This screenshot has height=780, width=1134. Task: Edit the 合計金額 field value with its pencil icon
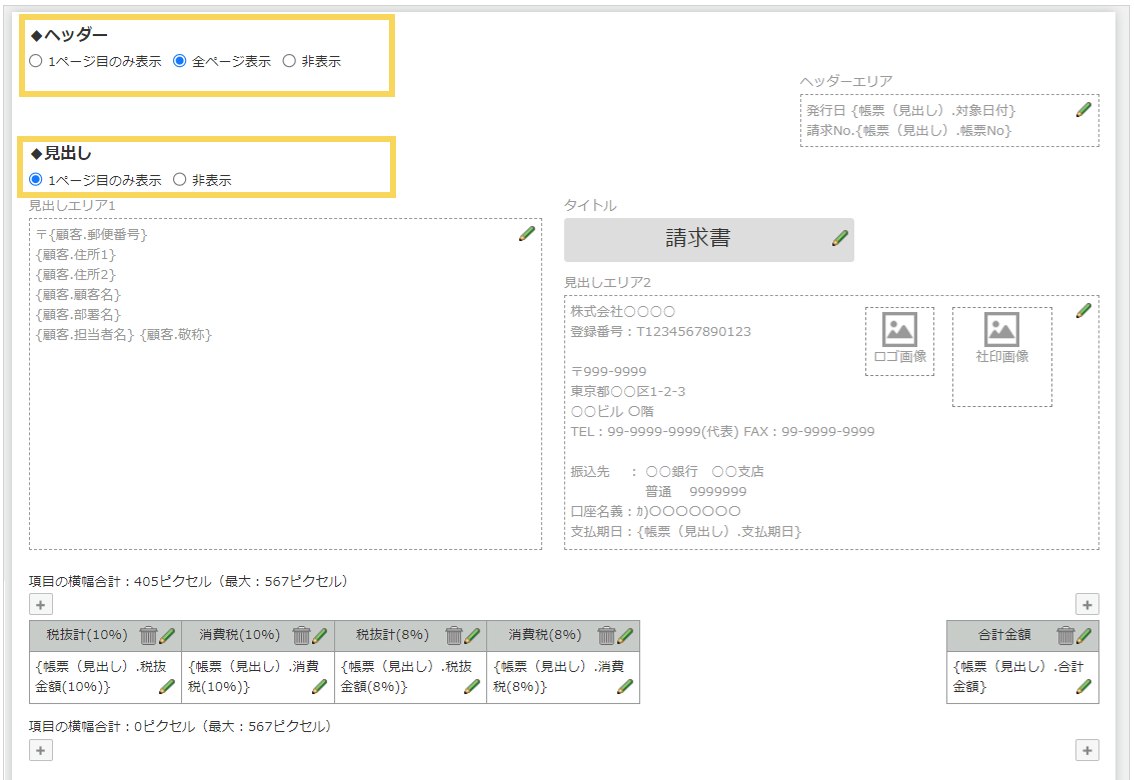point(1082,687)
